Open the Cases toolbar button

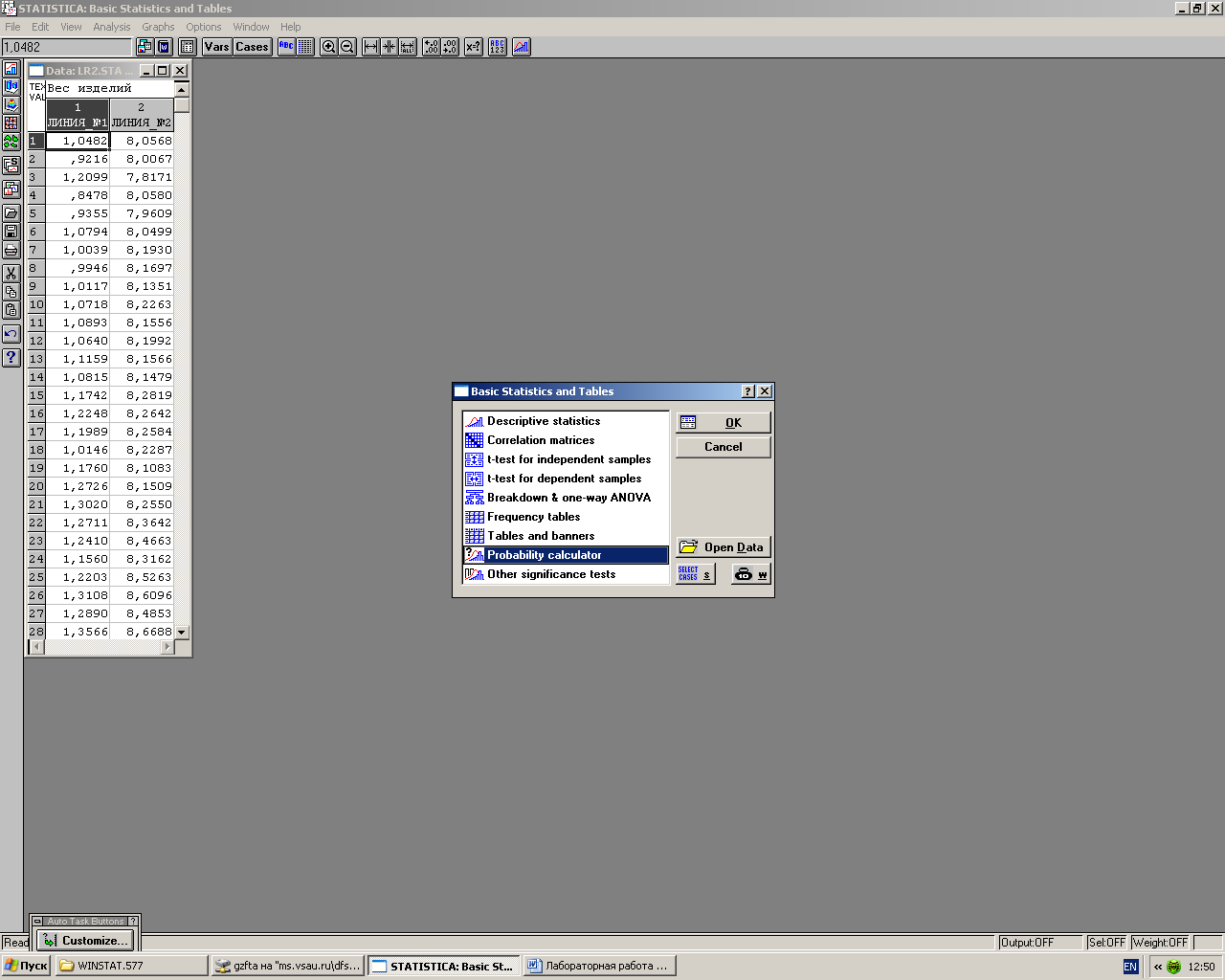click(x=252, y=47)
